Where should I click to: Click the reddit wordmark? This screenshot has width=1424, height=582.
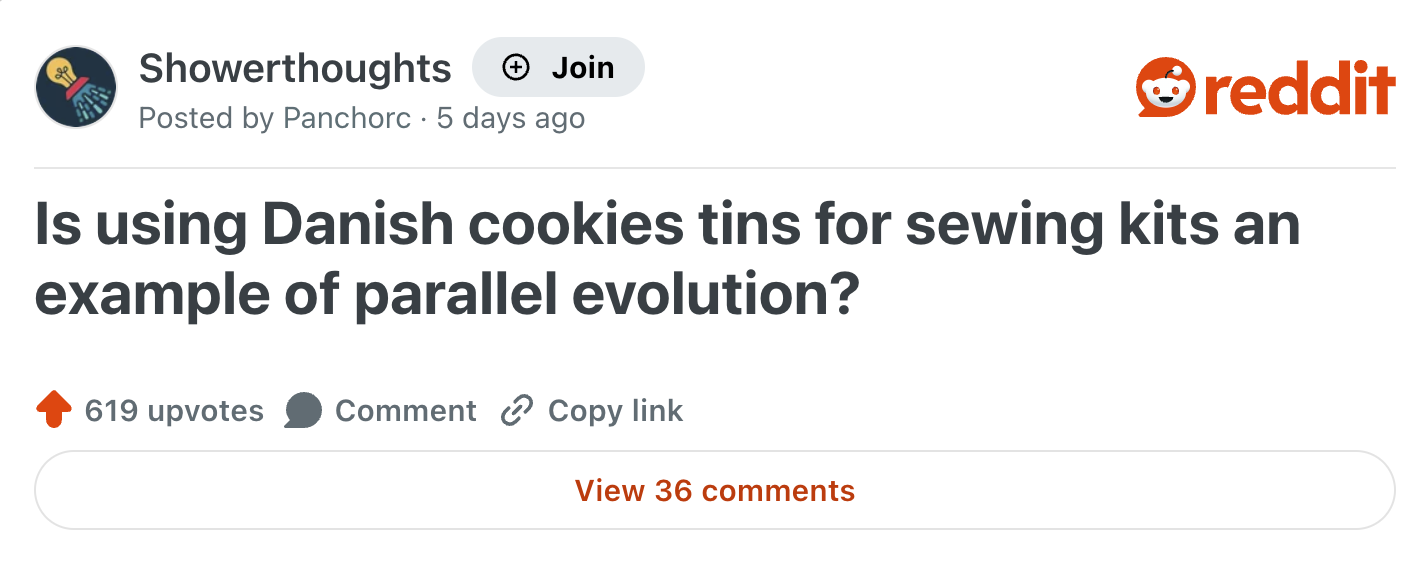(x=1300, y=87)
